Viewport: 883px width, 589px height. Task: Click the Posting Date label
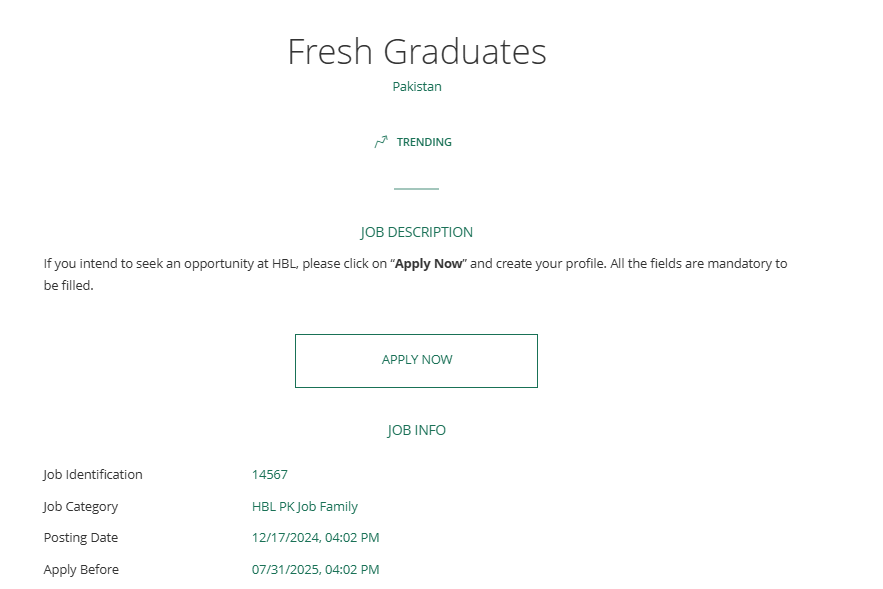tap(81, 538)
